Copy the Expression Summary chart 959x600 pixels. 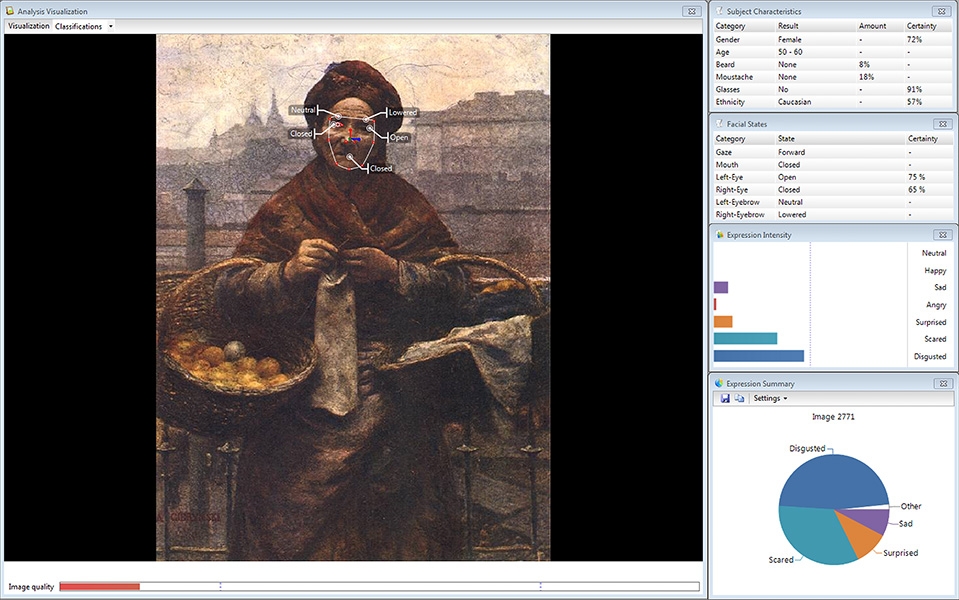pyautogui.click(x=739, y=398)
